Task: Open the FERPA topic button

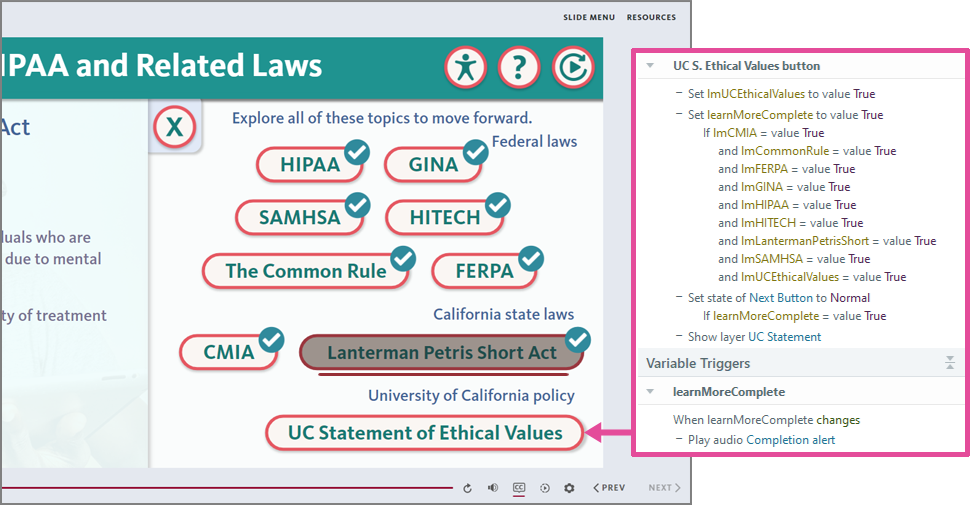Action: (x=484, y=271)
